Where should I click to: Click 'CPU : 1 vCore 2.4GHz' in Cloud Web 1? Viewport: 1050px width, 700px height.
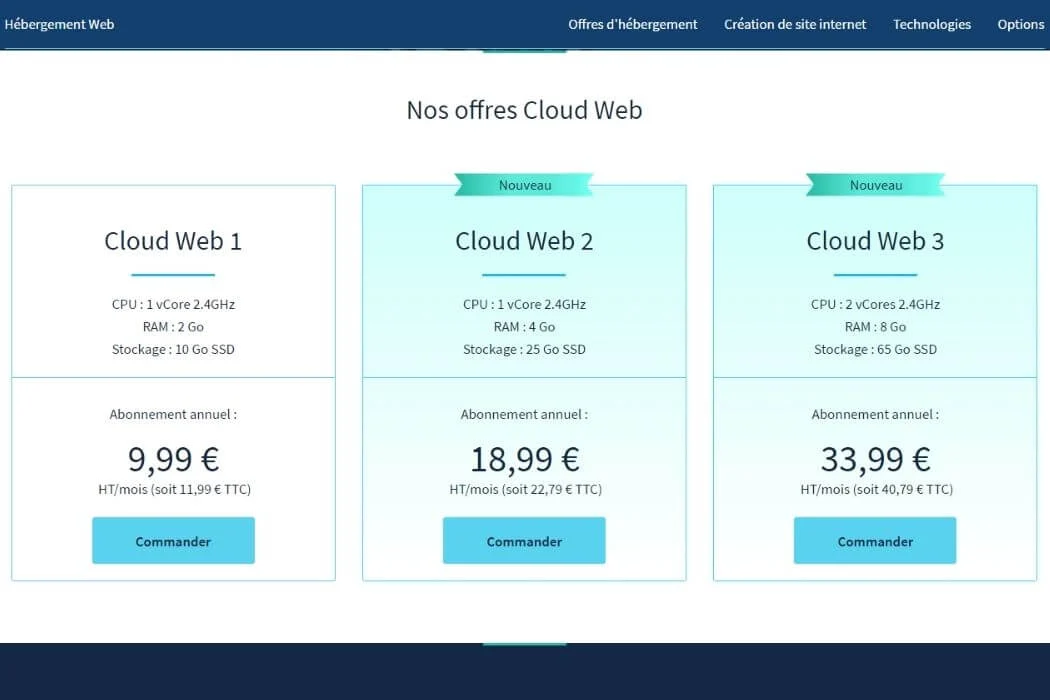tap(173, 304)
